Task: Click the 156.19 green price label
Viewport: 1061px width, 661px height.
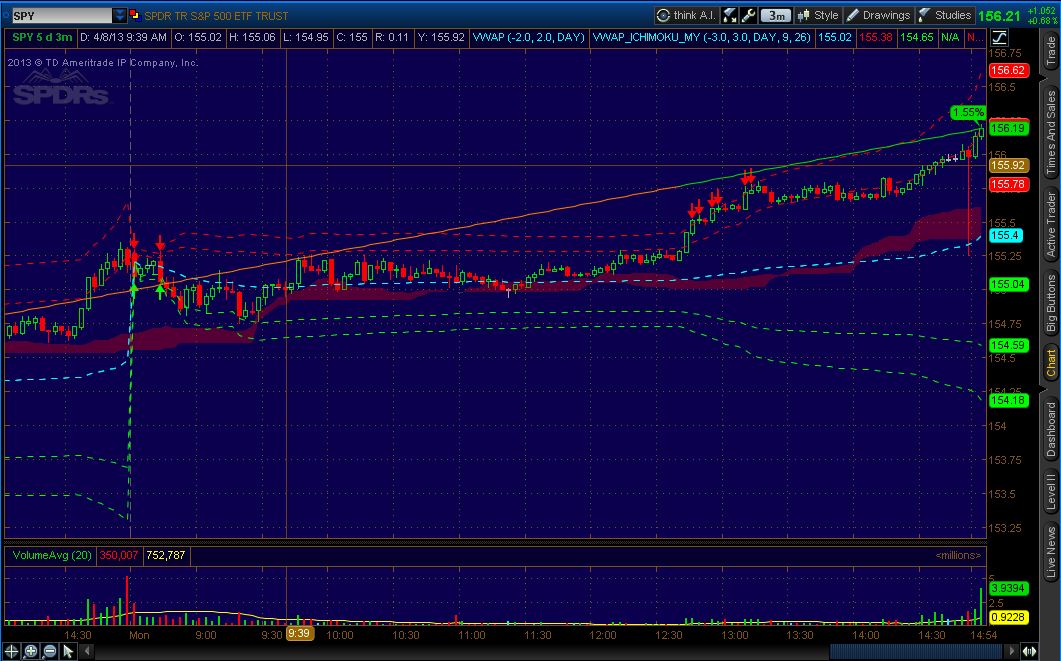Action: tap(1008, 128)
